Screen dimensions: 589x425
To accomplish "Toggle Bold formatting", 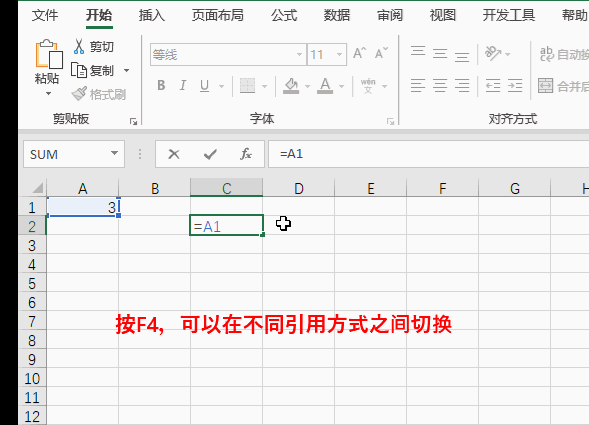I will 161,86.
